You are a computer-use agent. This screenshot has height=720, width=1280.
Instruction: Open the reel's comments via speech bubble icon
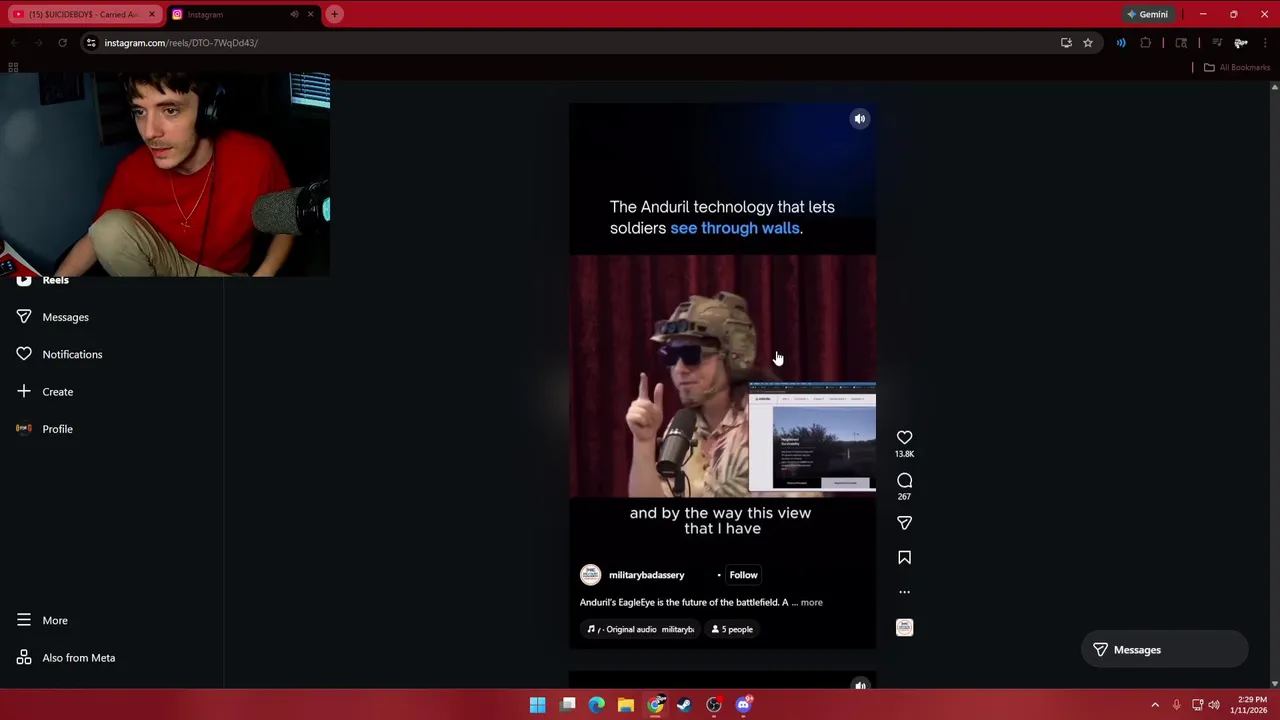click(x=904, y=481)
